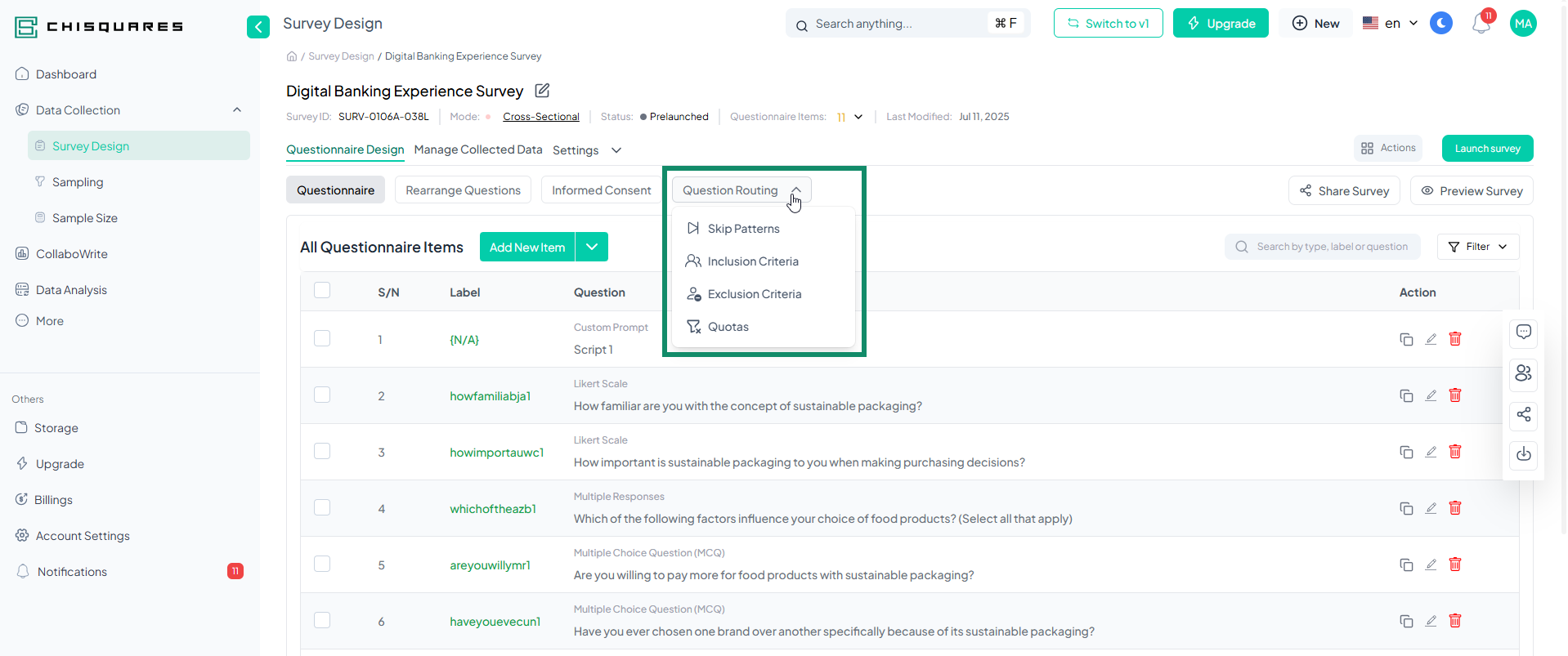
Task: Open the language en dropdown
Action: point(1391,24)
